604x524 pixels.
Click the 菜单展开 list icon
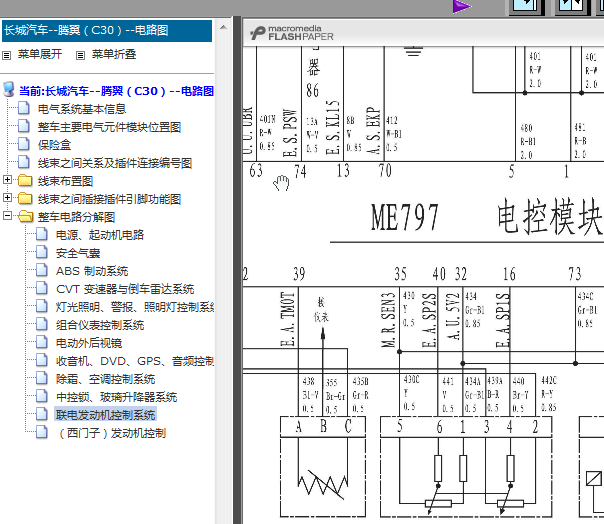7,55
